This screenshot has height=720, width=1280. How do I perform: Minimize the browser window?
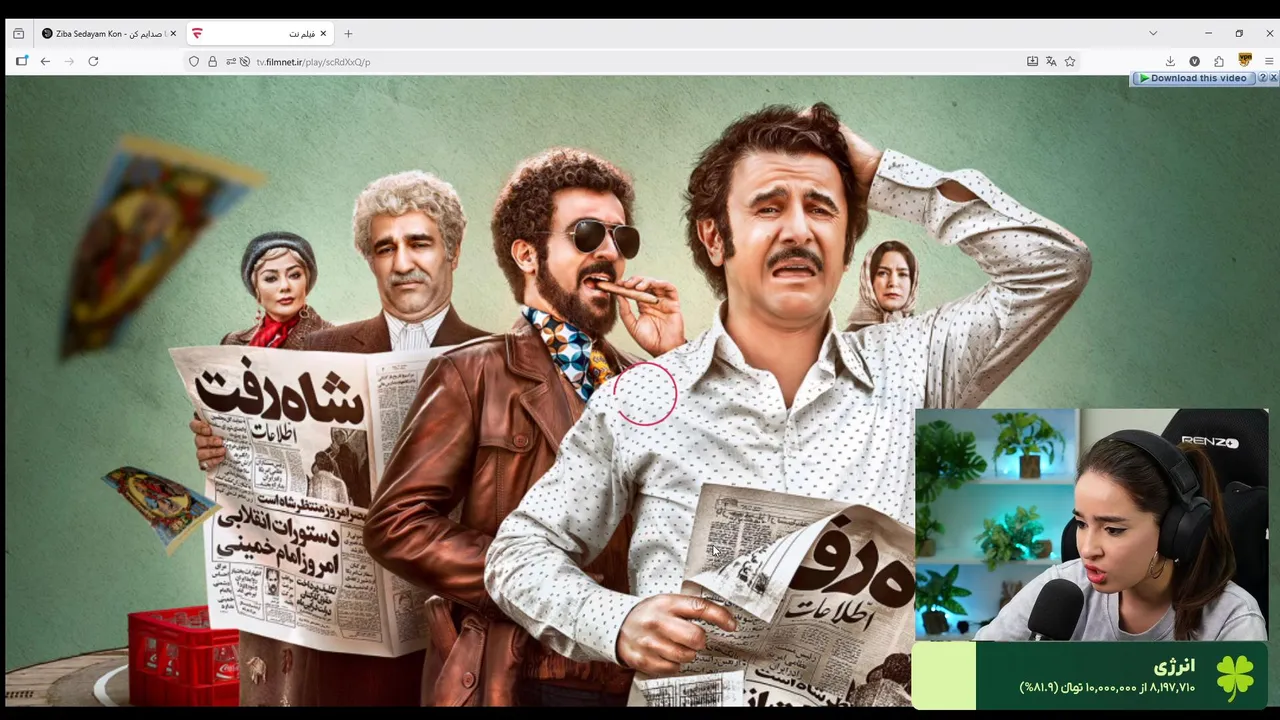click(x=1208, y=33)
